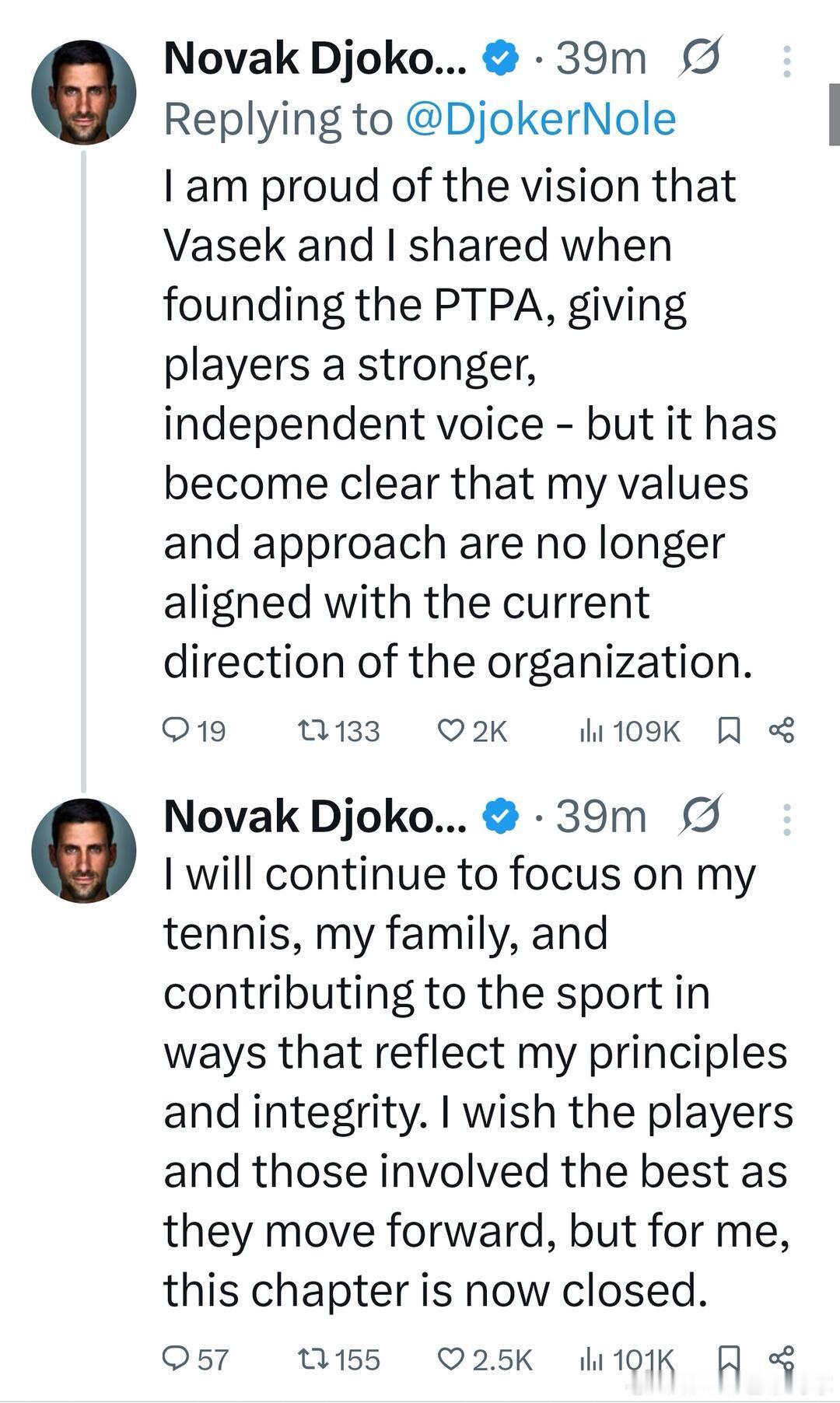Like the first tweet with 2K likes
The width and height of the screenshot is (840, 1403).
(451, 730)
